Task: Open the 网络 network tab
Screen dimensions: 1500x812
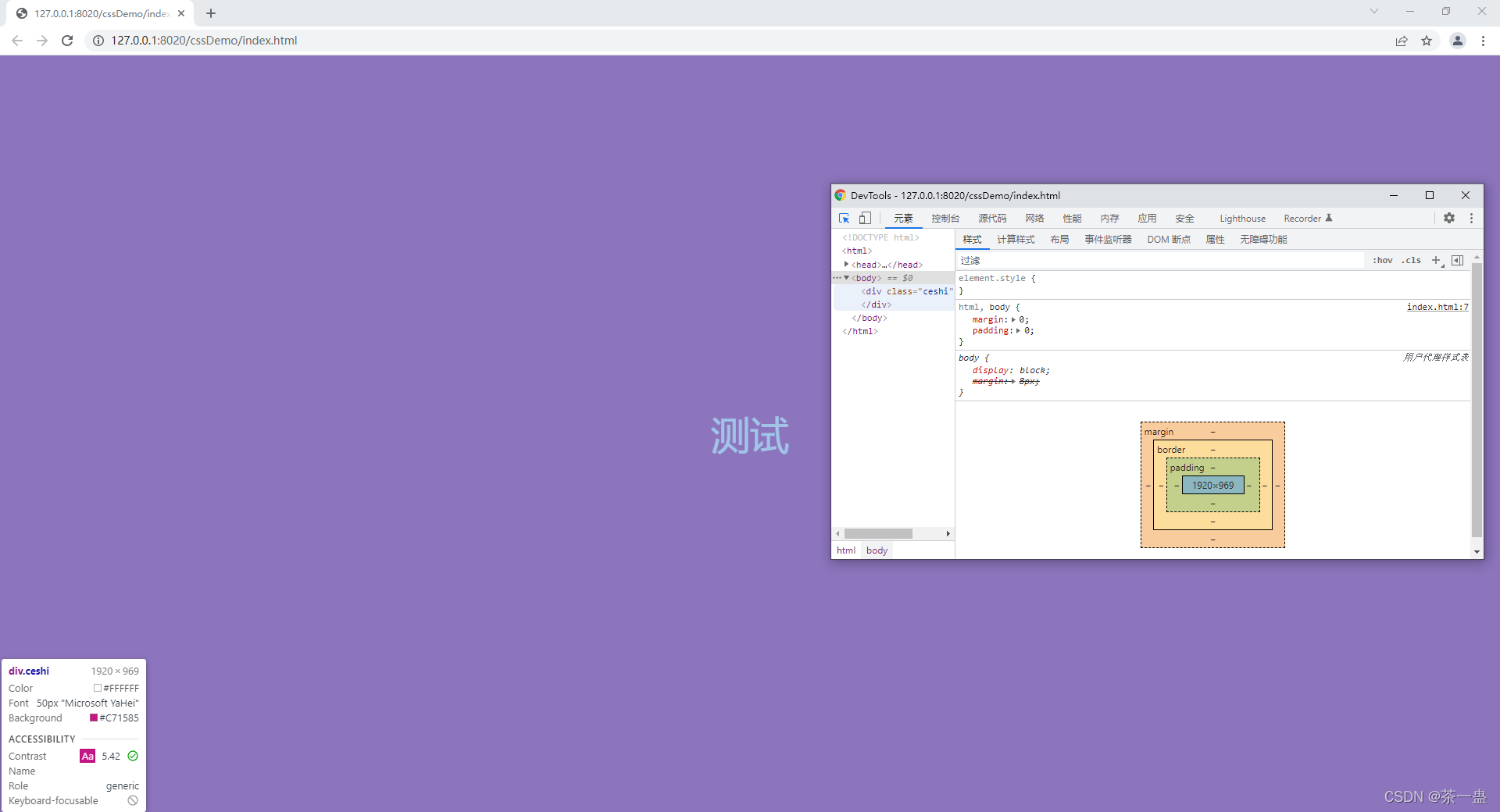Action: [x=1035, y=219]
